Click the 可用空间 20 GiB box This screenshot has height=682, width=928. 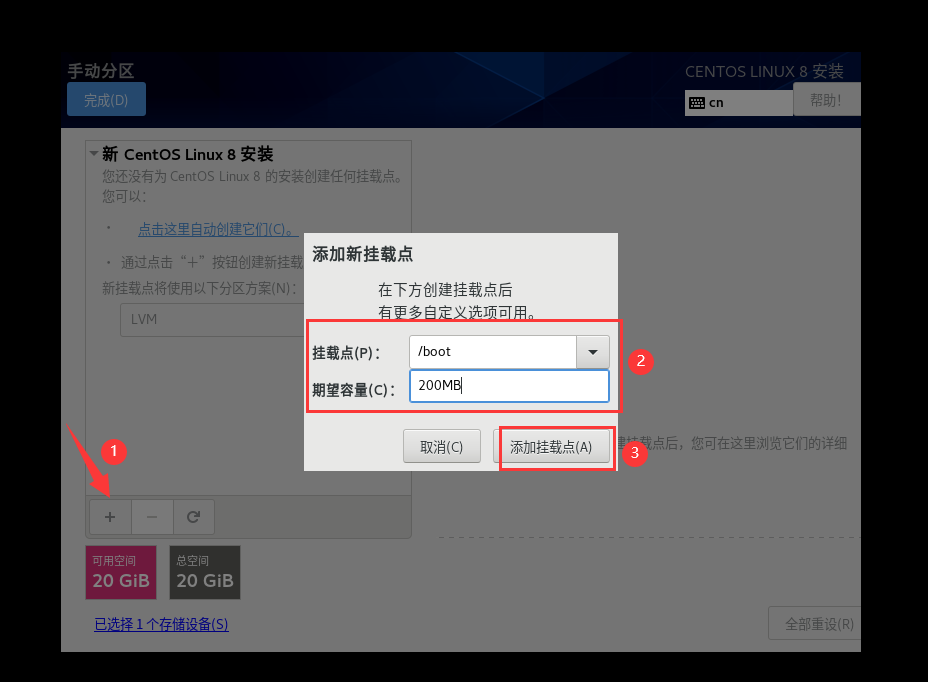tap(121, 572)
